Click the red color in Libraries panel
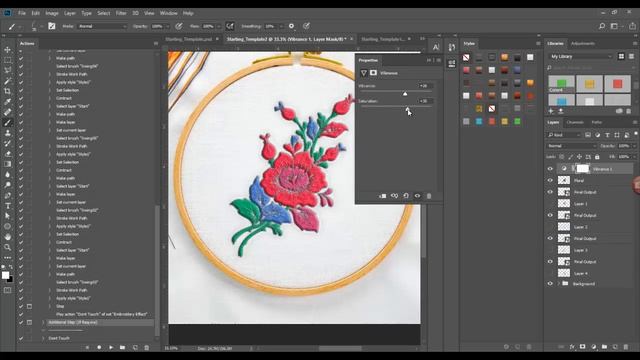Image resolution: width=640 pixels, height=360 pixels. point(617,84)
